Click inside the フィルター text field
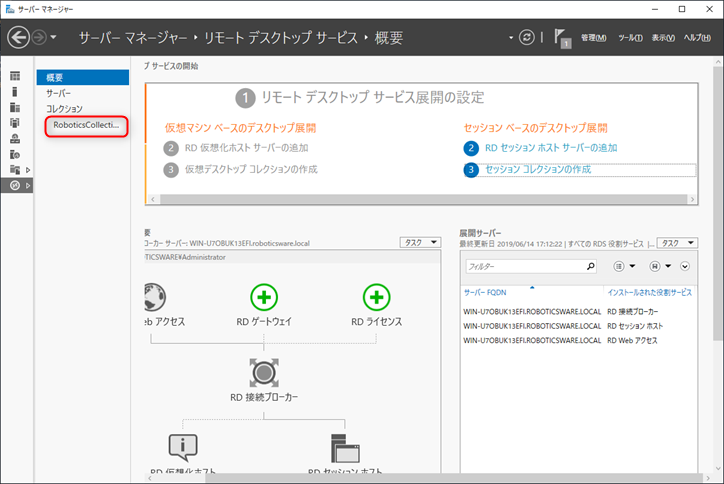 (x=525, y=267)
